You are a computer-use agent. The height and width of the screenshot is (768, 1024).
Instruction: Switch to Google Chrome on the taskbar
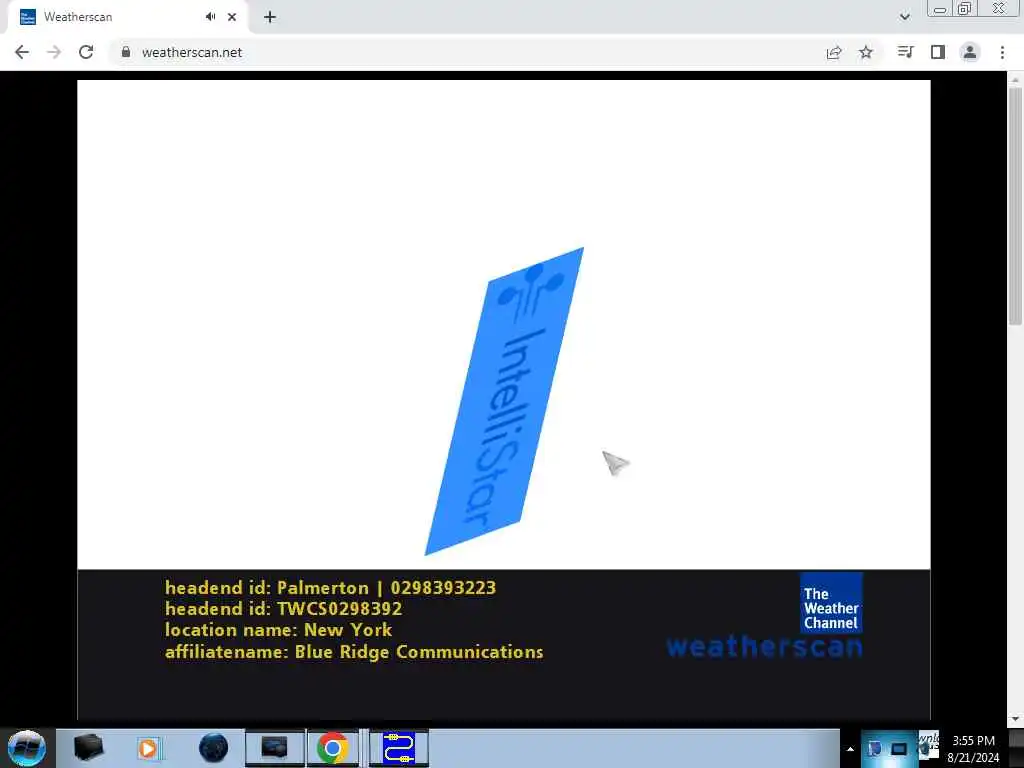[332, 748]
